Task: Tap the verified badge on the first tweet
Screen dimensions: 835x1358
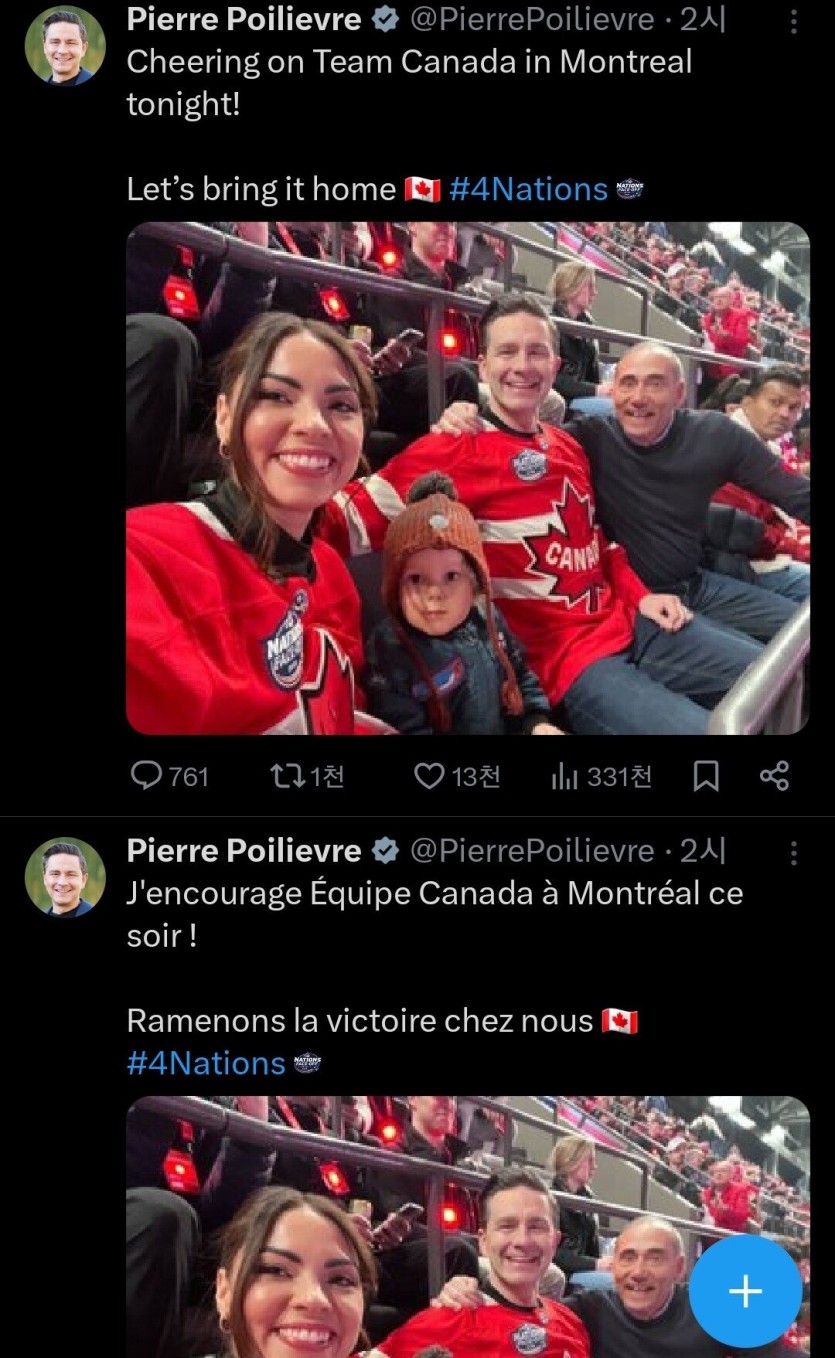Action: coord(385,20)
